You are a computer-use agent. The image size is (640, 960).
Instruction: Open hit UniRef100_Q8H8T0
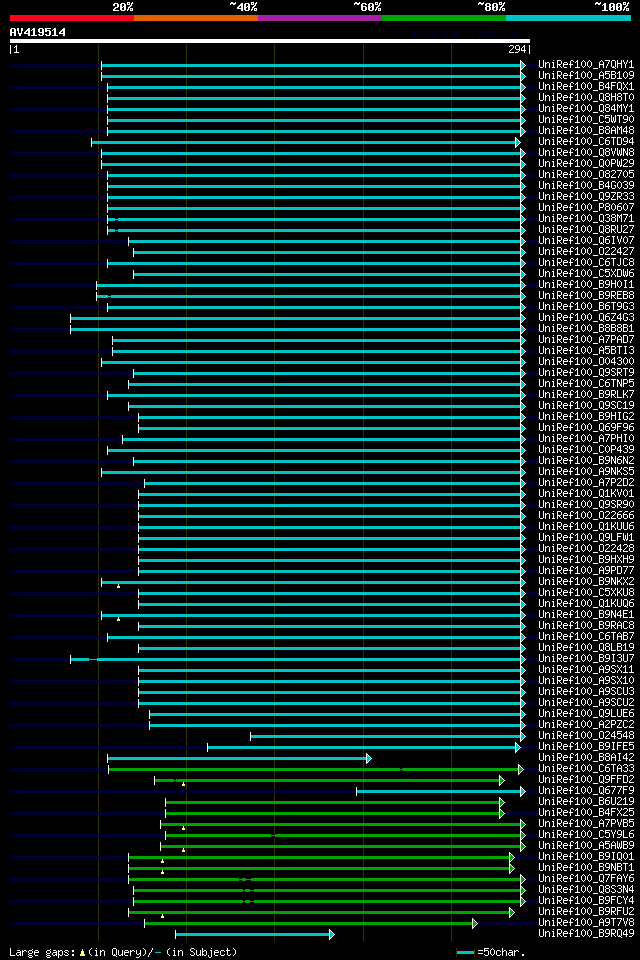pos(586,97)
